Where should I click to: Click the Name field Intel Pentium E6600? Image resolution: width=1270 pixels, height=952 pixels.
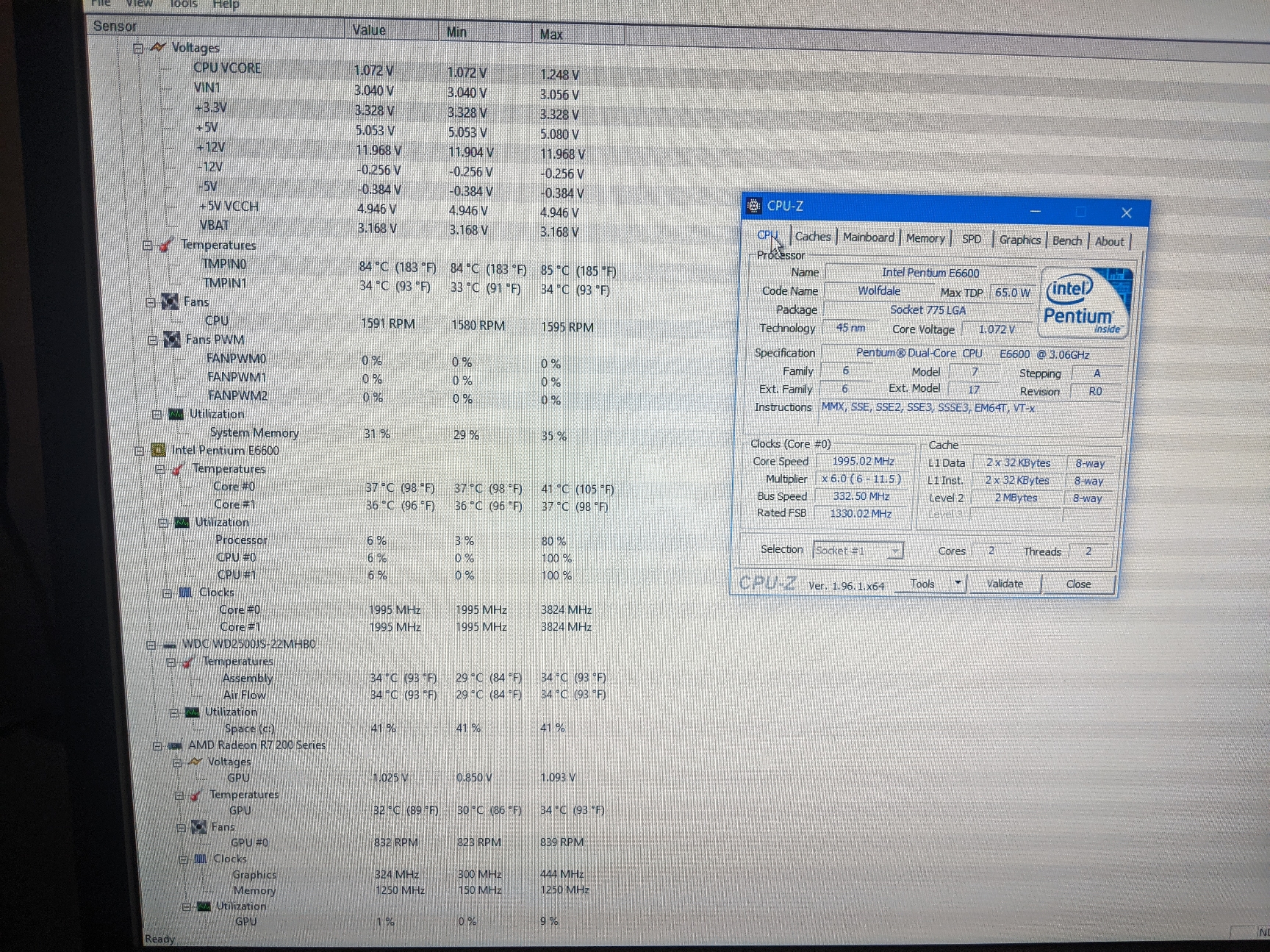pos(930,272)
